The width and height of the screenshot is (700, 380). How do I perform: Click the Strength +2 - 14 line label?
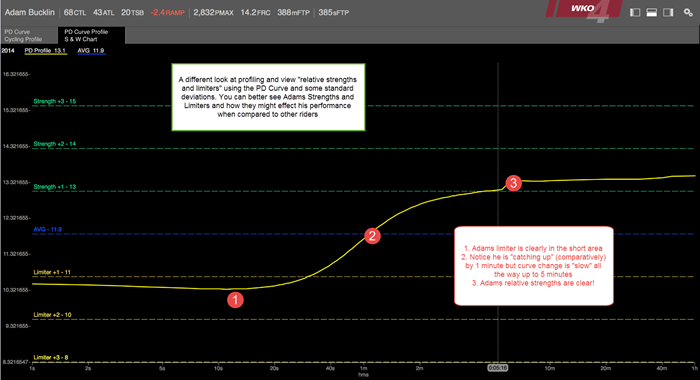tap(54, 144)
